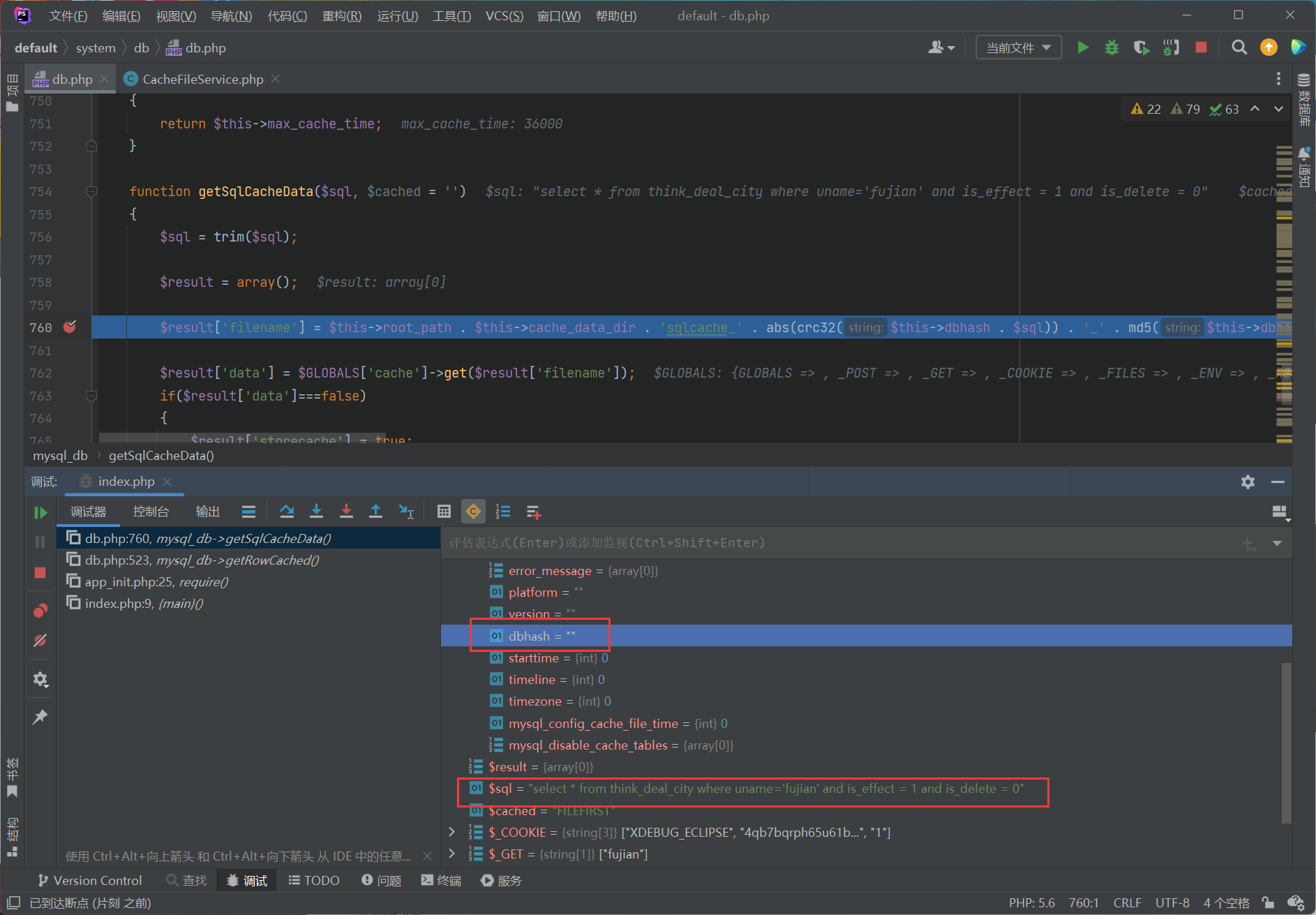Screen dimensions: 1316x915
Task: Switch to the CacheFileService.php editor tab
Action: point(202,79)
